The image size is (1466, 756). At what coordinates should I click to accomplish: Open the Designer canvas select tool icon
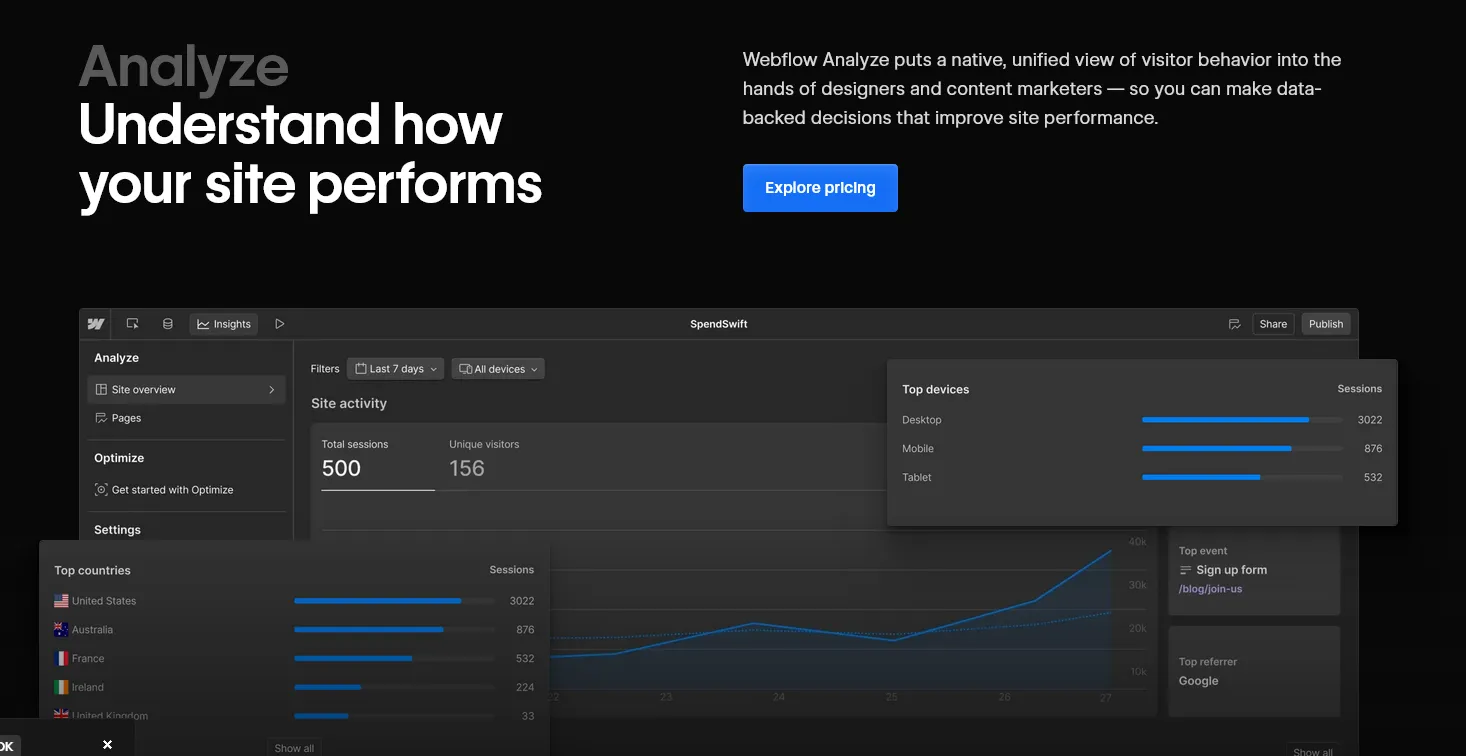(132, 324)
